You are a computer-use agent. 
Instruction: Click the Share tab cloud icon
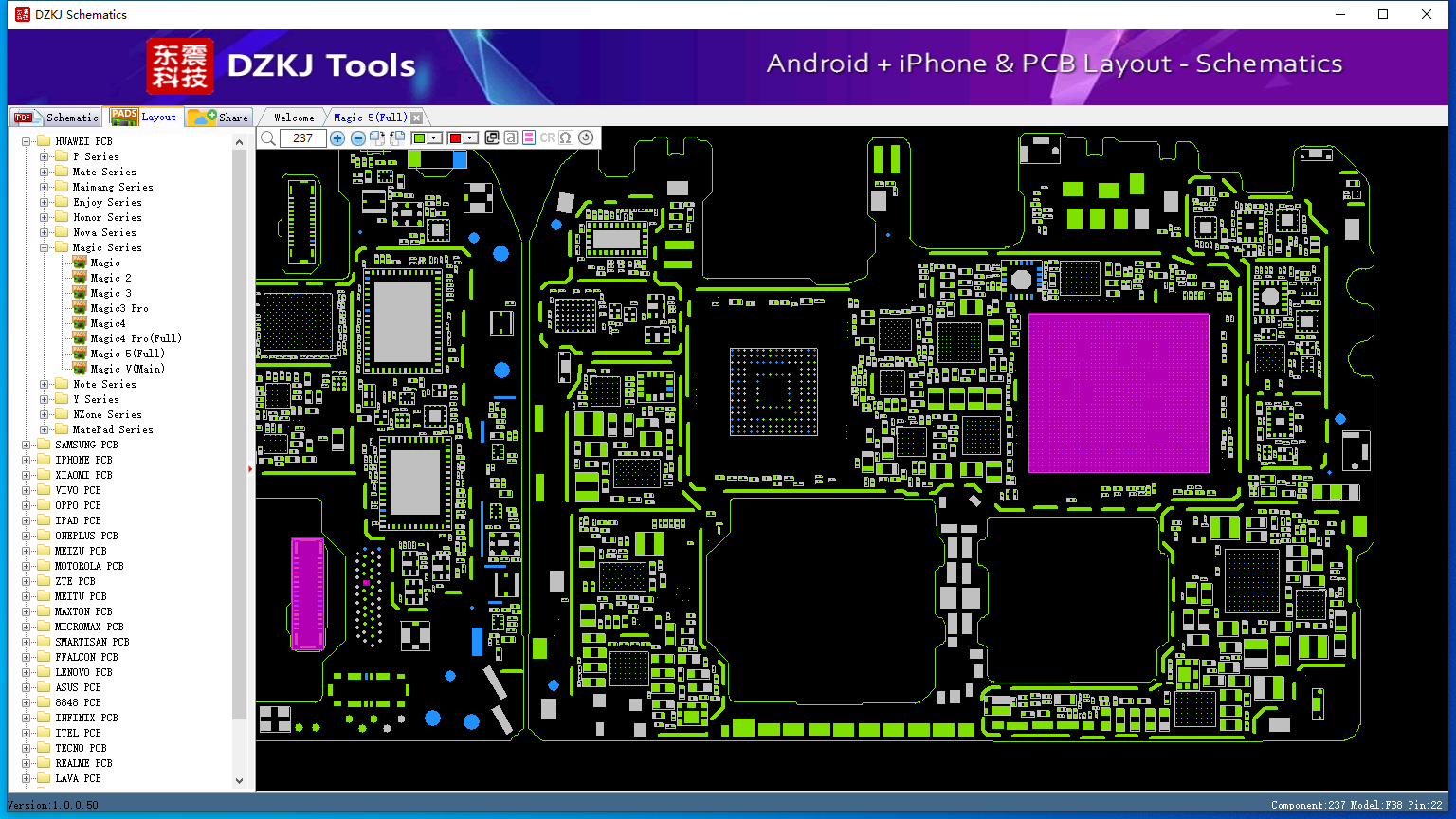pos(201,117)
